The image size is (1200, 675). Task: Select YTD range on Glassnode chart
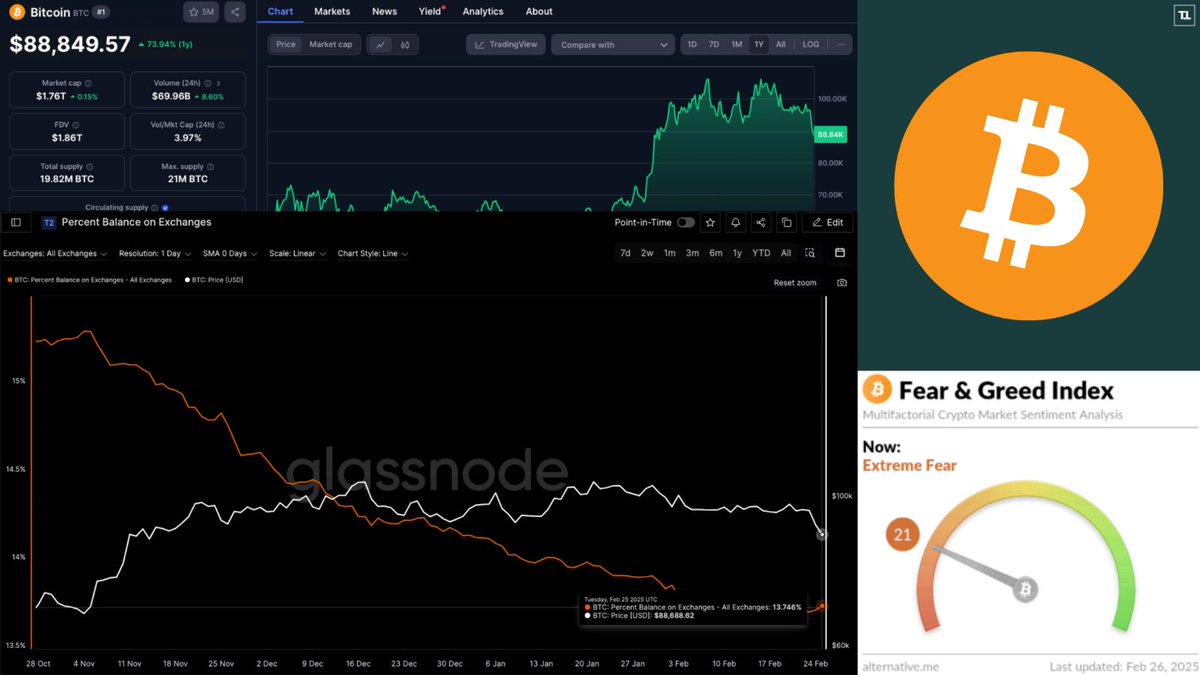click(761, 253)
